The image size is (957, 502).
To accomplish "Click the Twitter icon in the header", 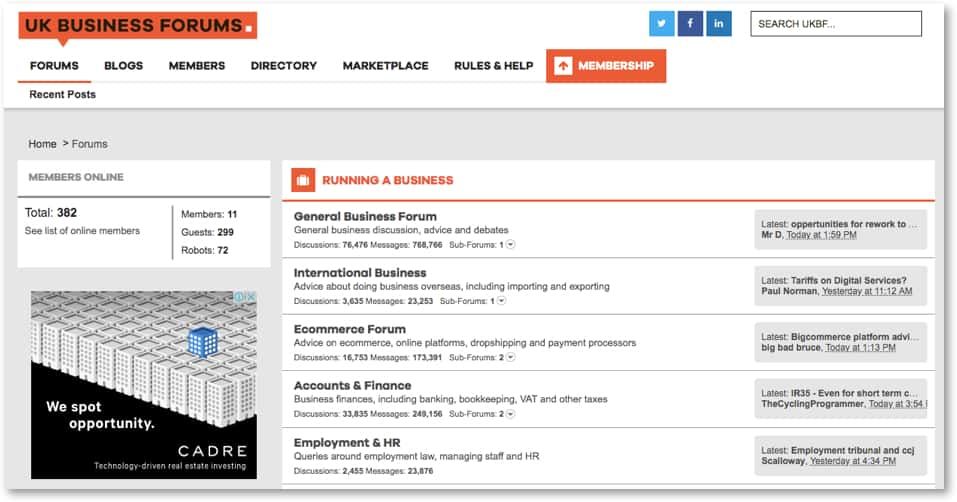I will click(x=661, y=24).
